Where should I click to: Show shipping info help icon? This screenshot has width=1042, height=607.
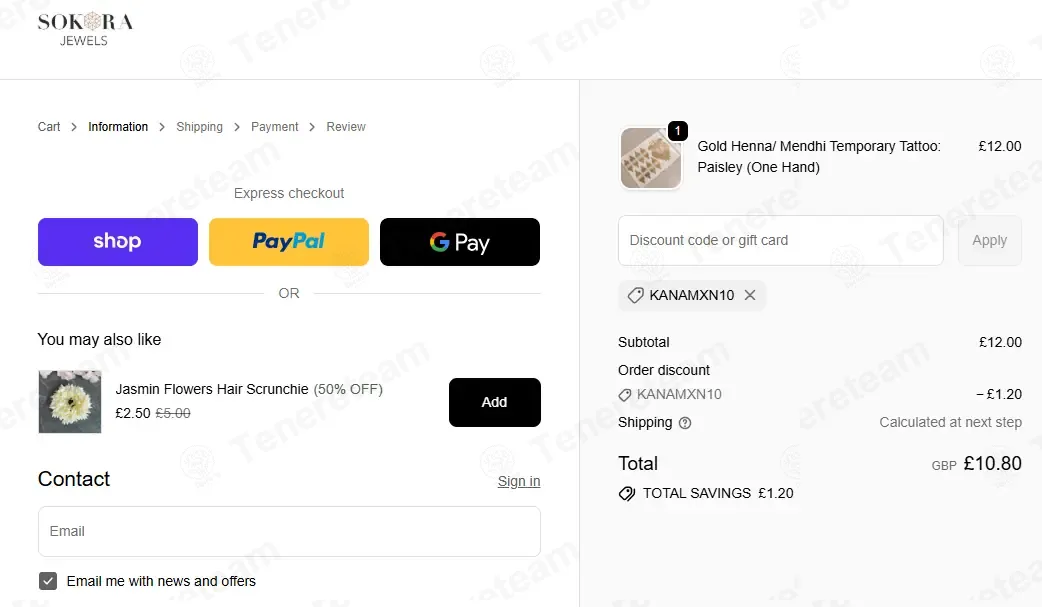(684, 423)
